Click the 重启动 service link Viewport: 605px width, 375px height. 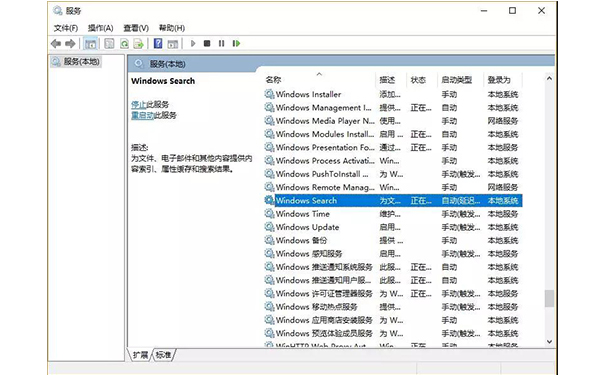pos(142,115)
